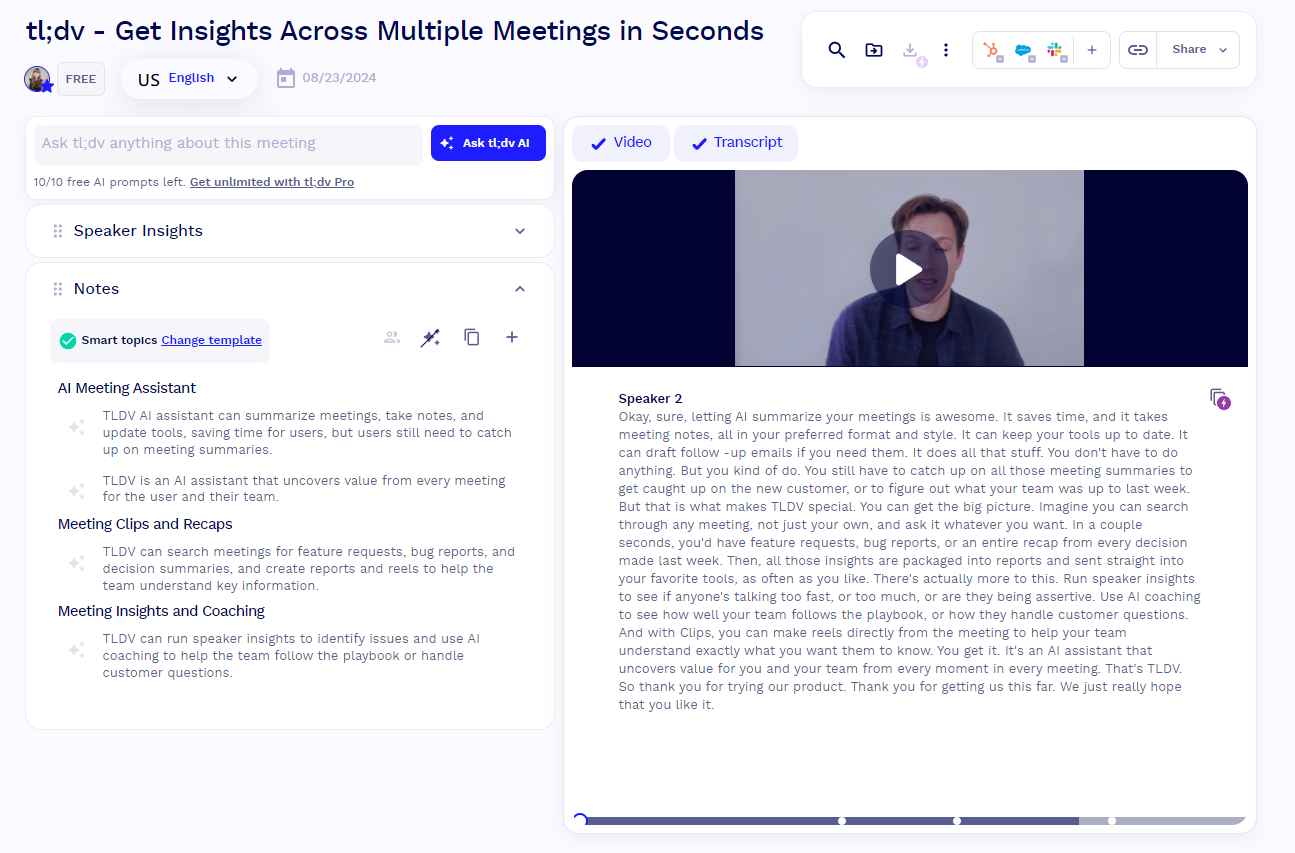Viewport: 1295px width, 853px height.
Task: Click the move-to-folder icon
Action: [874, 50]
